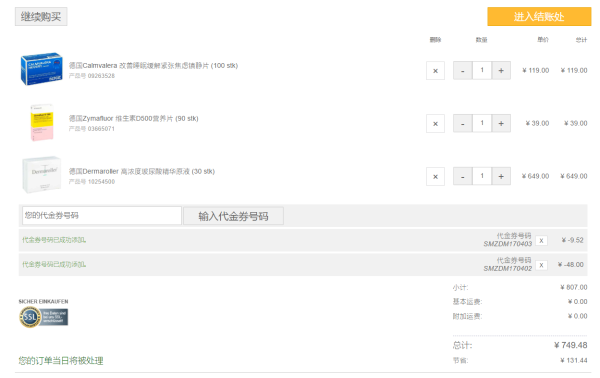Increase quantity of Zymafluor item
The width and height of the screenshot is (600, 378).
(501, 123)
